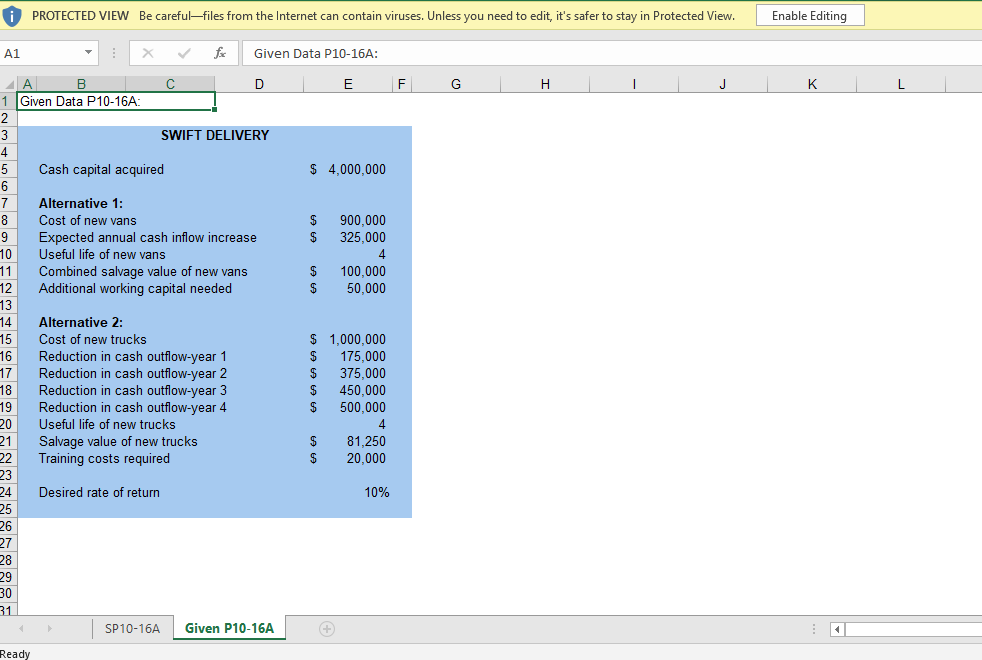
Task: Click the Alternative 2: heading
Action: point(81,322)
